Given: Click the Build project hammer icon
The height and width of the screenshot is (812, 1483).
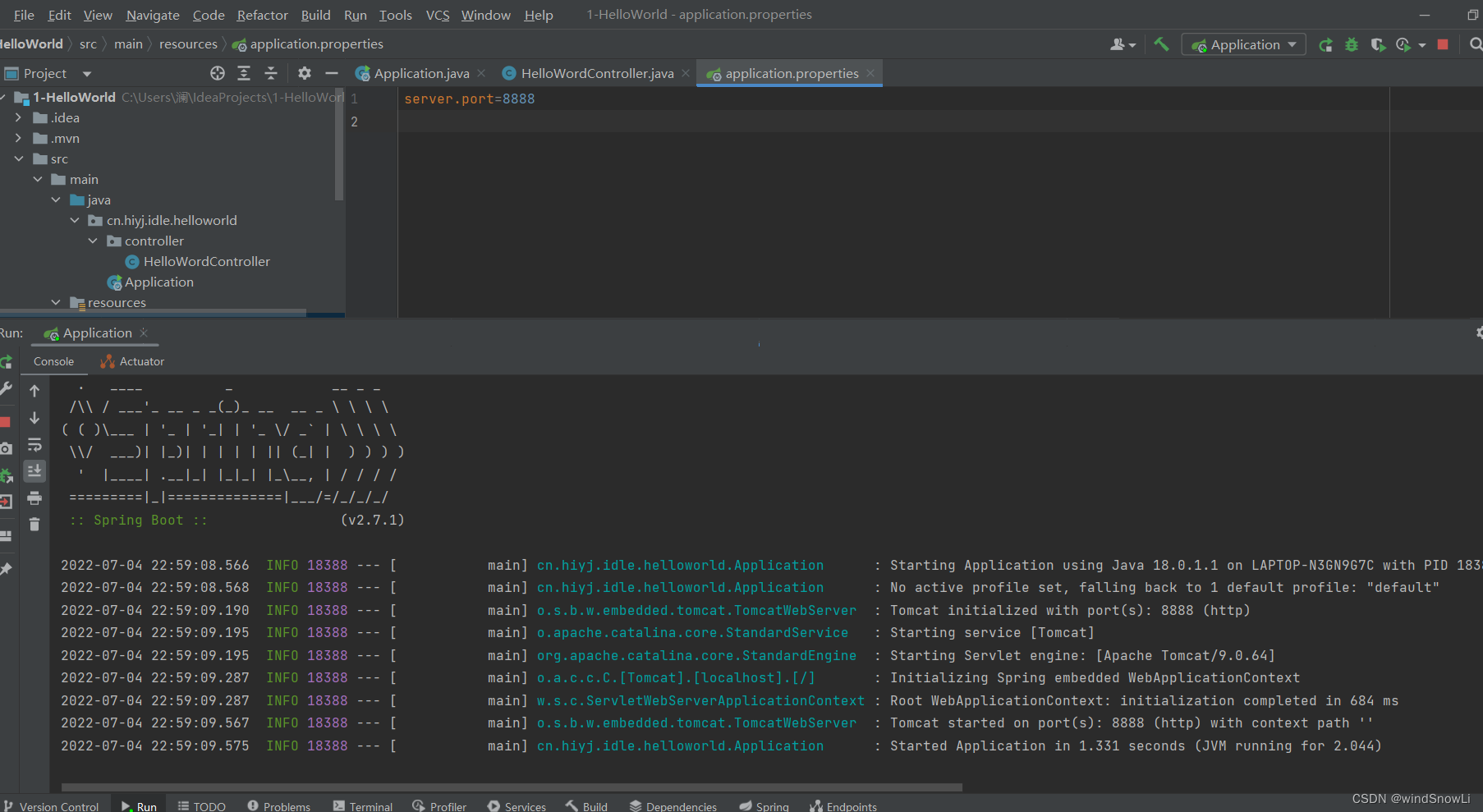Looking at the screenshot, I should point(1161,44).
